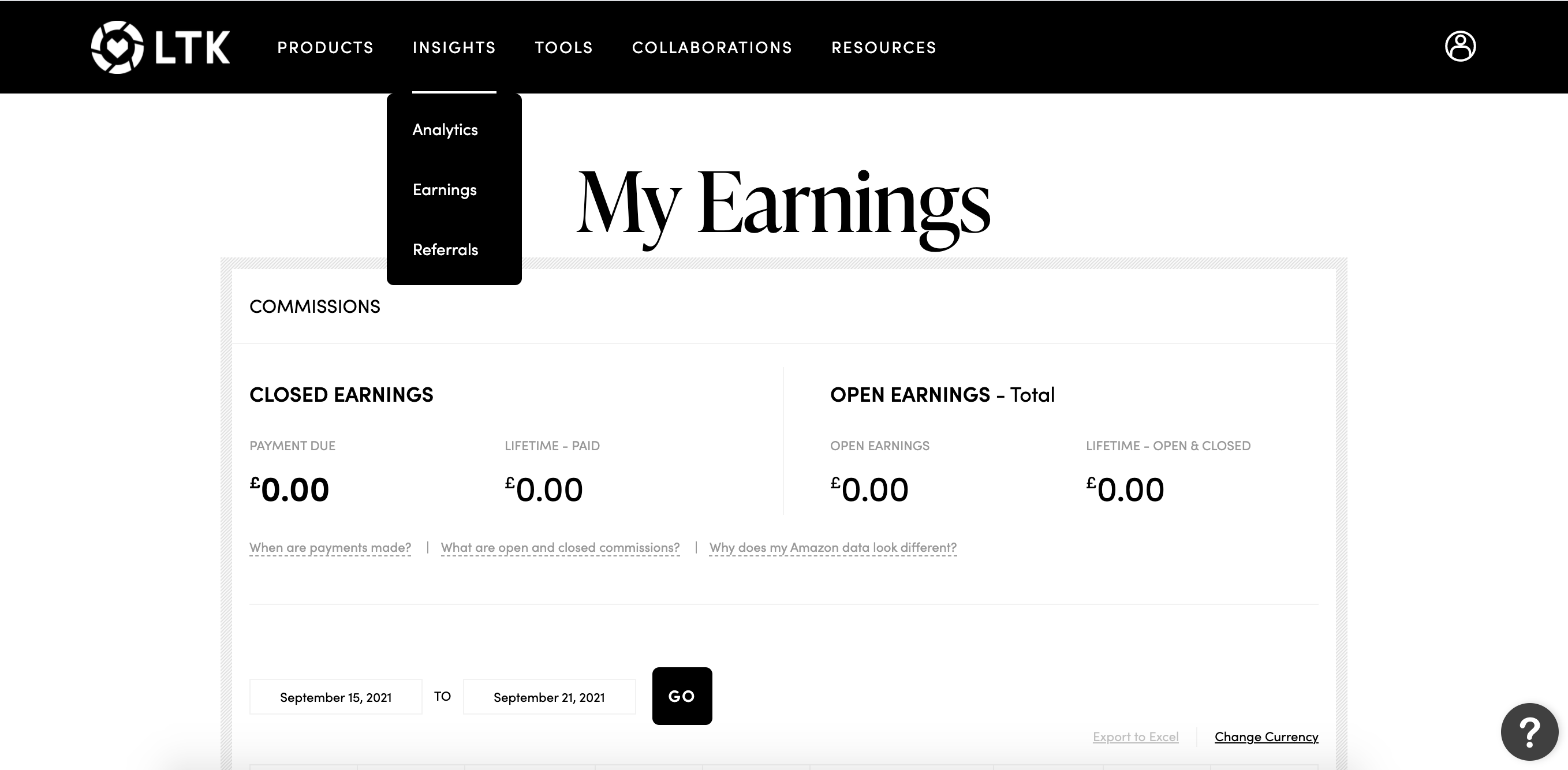Screen dimensions: 1568x770
Task: Click 'Why does my Amazon data look different?'
Action: [x=832, y=547]
